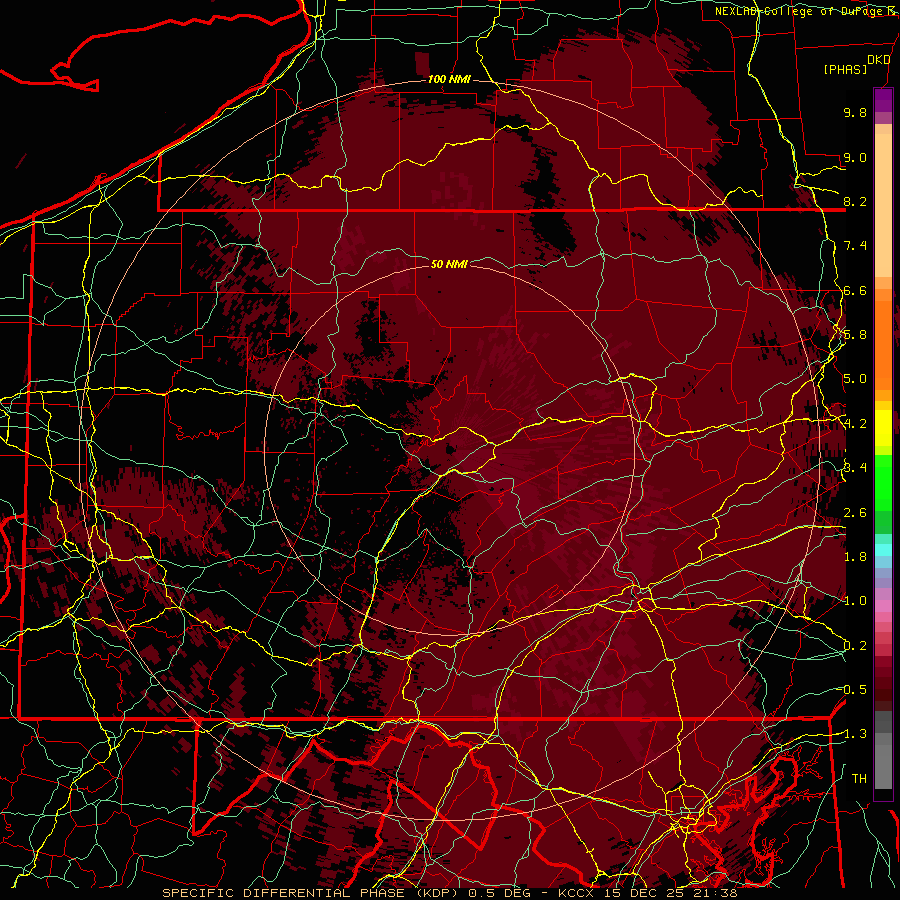Click the 6.6 legend value
Screen dimensions: 900x900
point(855,290)
